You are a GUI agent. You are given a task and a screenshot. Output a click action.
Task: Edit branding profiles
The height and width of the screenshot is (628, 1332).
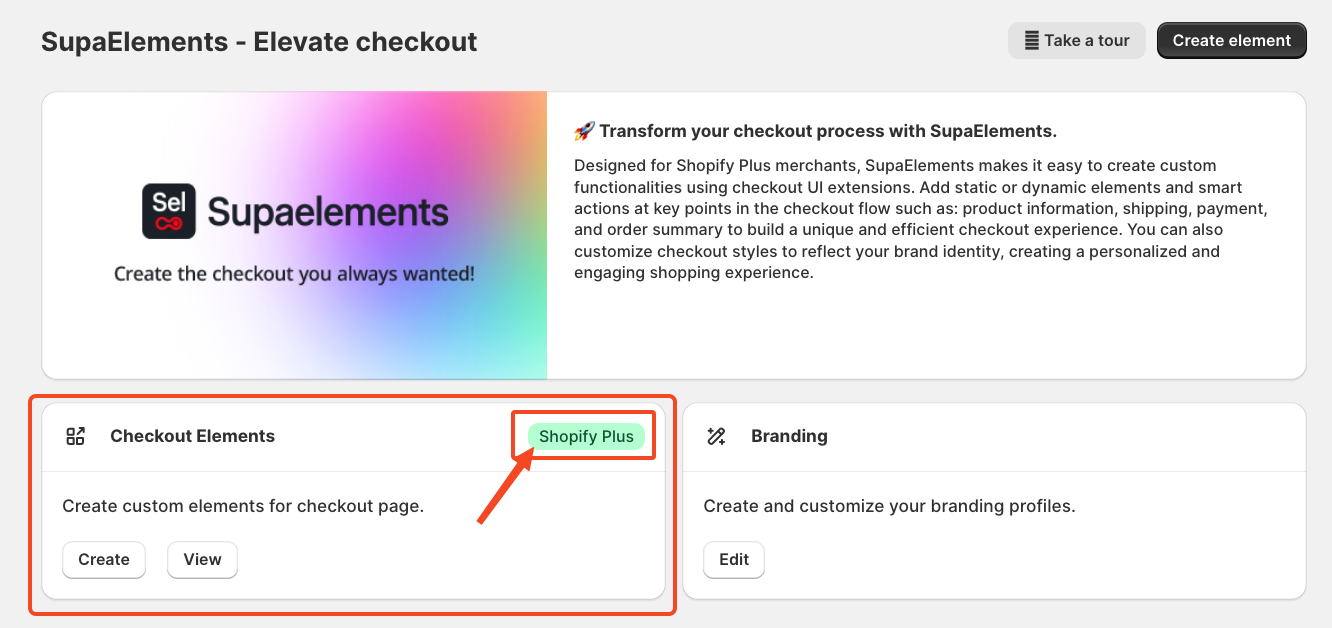point(734,560)
